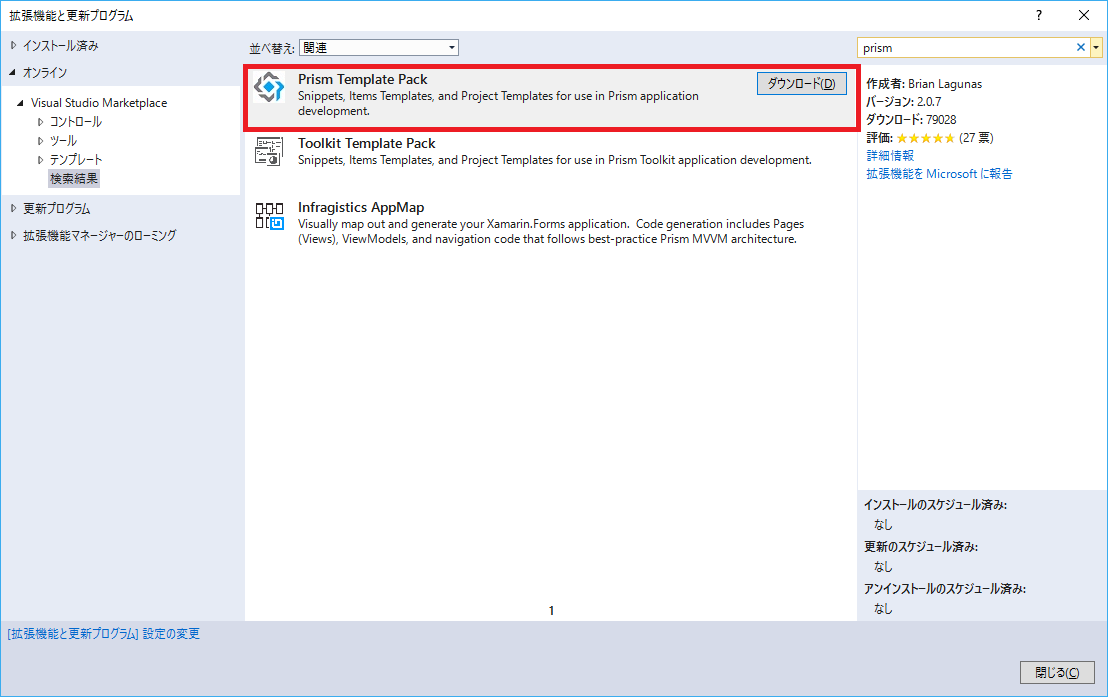Image resolution: width=1108 pixels, height=697 pixels.
Task: Click the 作成者: Brian Lagunas text
Action: [x=924, y=83]
